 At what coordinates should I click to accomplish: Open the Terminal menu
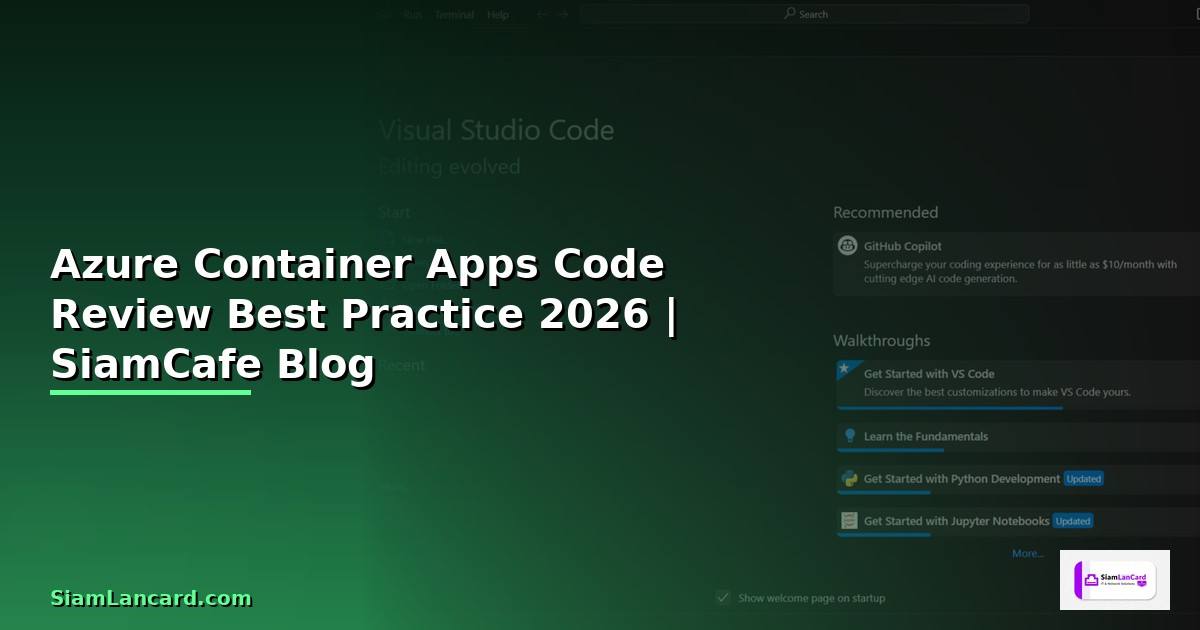coord(454,15)
